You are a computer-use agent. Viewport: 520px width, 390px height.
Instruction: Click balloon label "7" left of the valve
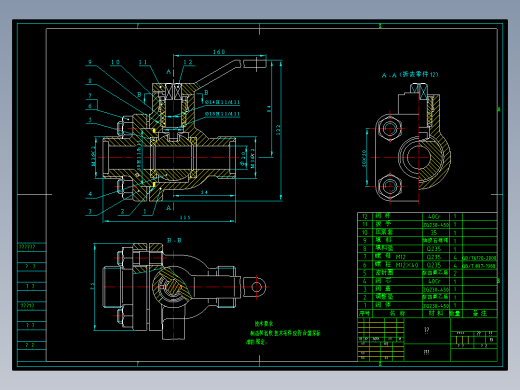[90, 96]
